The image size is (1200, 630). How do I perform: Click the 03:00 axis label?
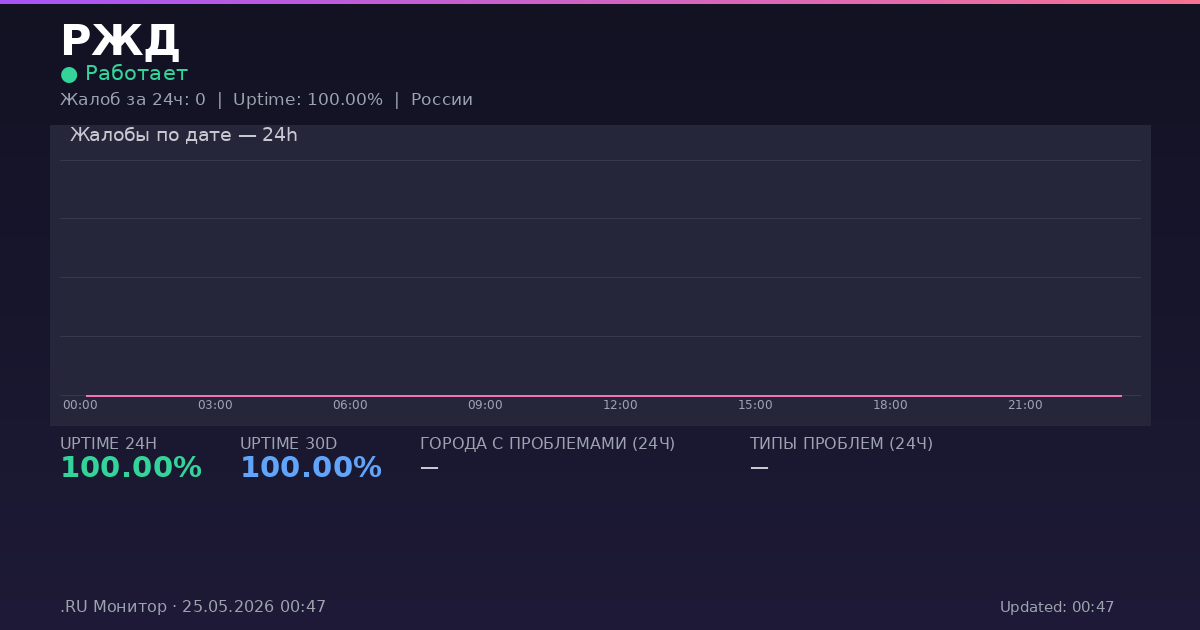(215, 405)
